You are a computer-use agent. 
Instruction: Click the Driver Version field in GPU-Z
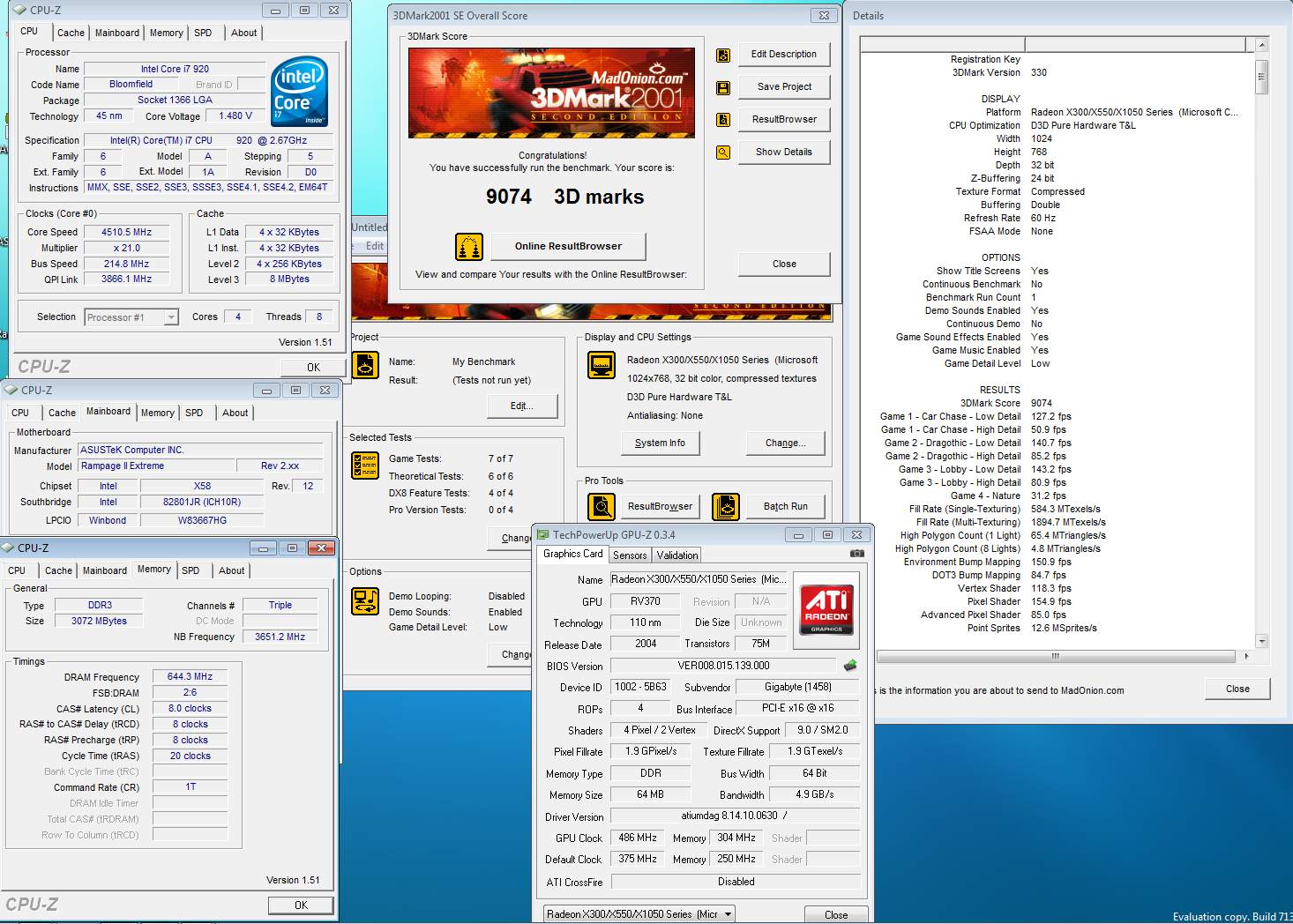pyautogui.click(x=735, y=816)
